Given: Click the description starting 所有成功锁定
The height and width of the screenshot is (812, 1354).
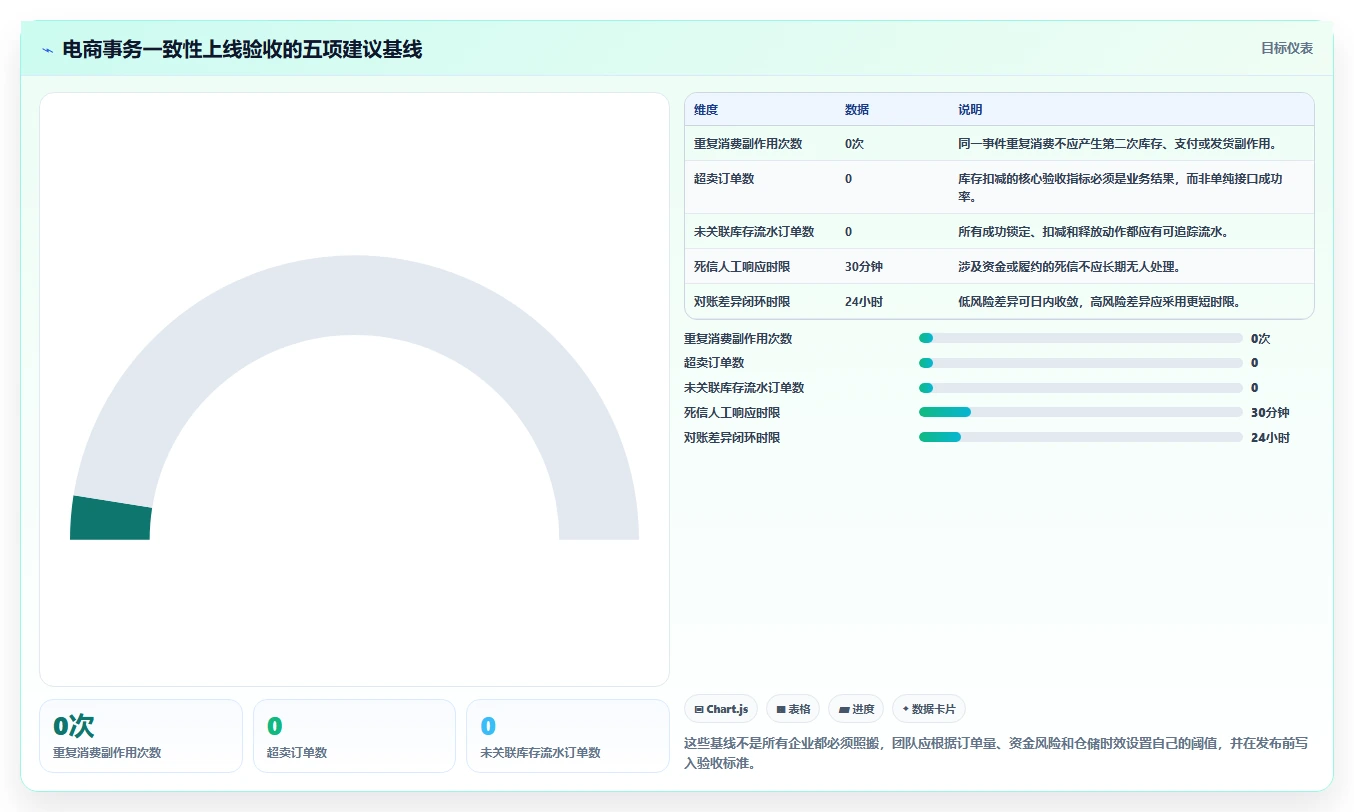Looking at the screenshot, I should [x=1093, y=232].
